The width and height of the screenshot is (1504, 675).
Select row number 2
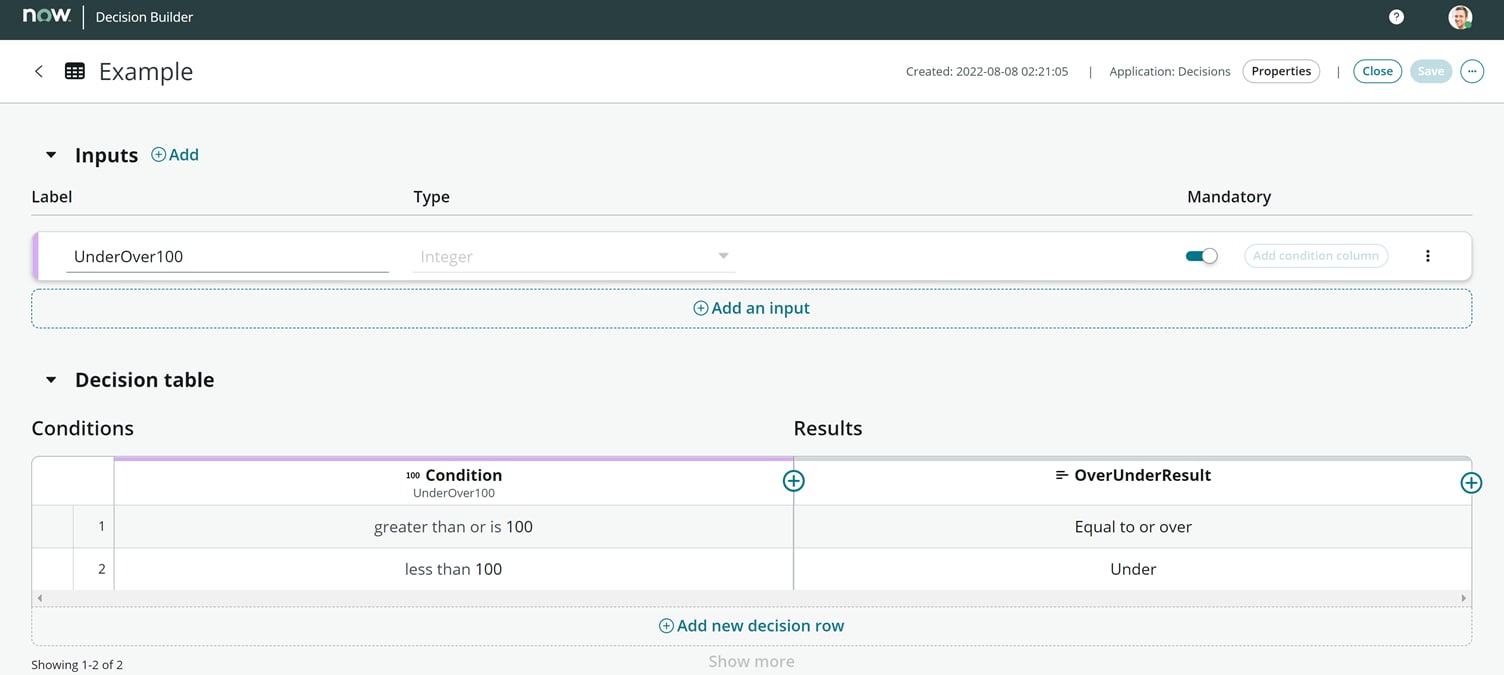pyautogui.click(x=94, y=569)
